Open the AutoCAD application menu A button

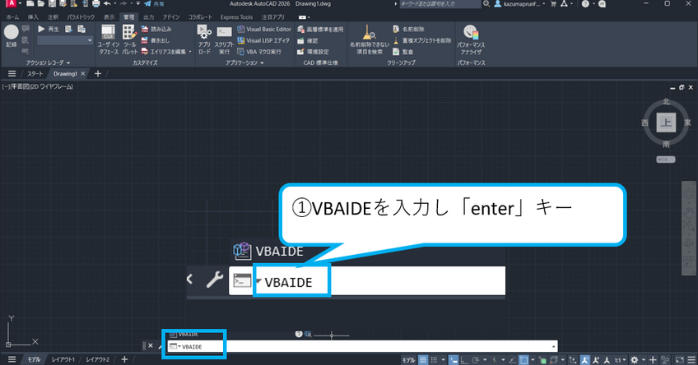pos(11,4)
